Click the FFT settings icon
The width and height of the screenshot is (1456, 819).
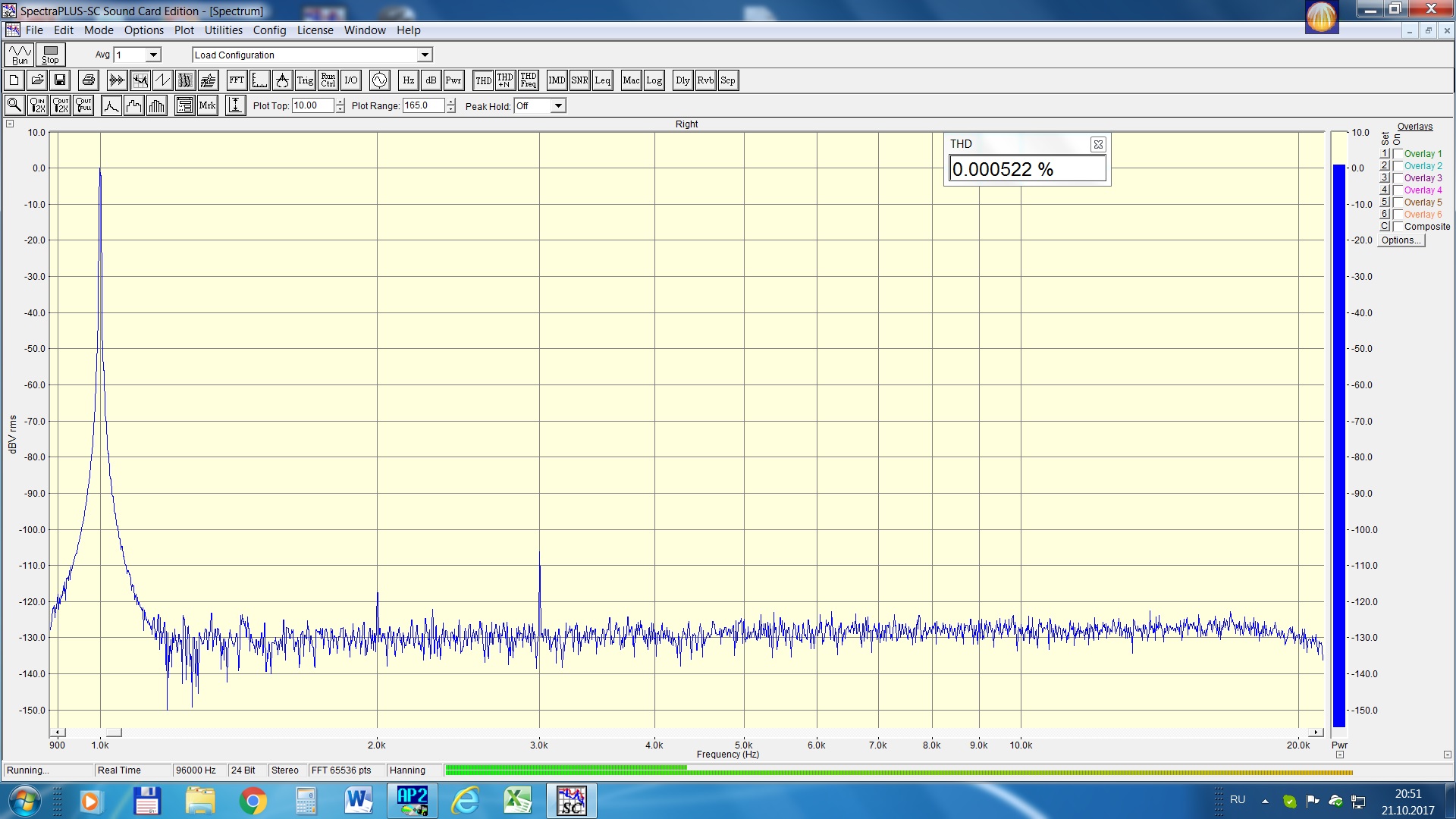pos(237,80)
